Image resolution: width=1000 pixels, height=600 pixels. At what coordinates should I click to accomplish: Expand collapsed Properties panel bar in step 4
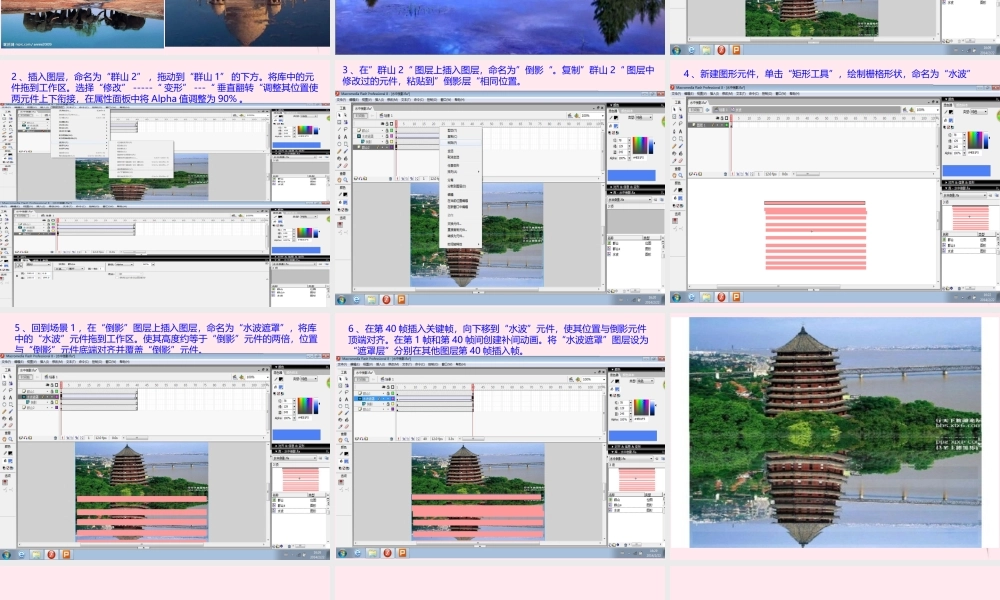click(971, 182)
